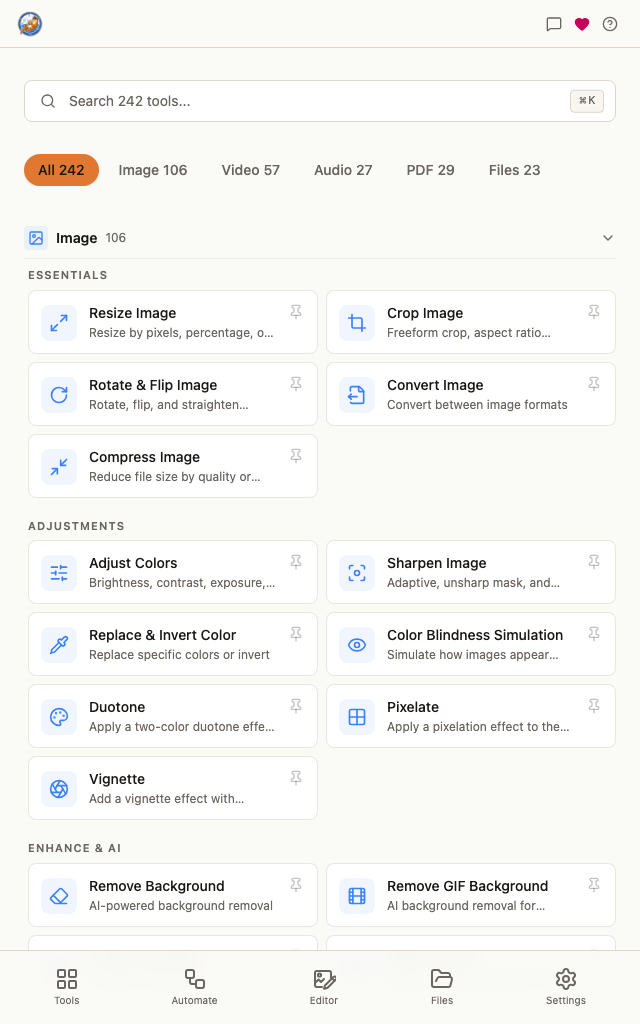Pin the Convert Image tool
The width and height of the screenshot is (640, 1024).
pyautogui.click(x=594, y=384)
